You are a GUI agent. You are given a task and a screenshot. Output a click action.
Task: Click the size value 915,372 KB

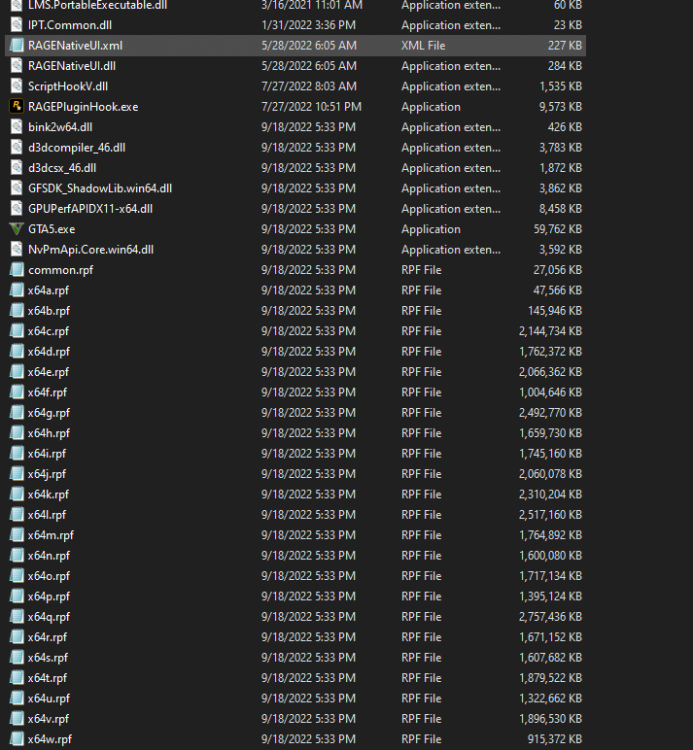pos(555,739)
